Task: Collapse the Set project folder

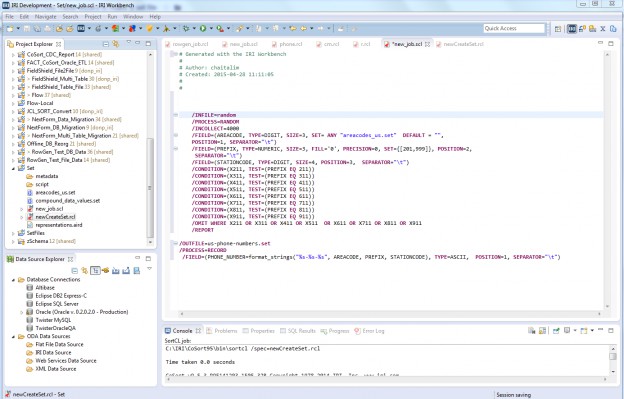Action: pos(13,168)
